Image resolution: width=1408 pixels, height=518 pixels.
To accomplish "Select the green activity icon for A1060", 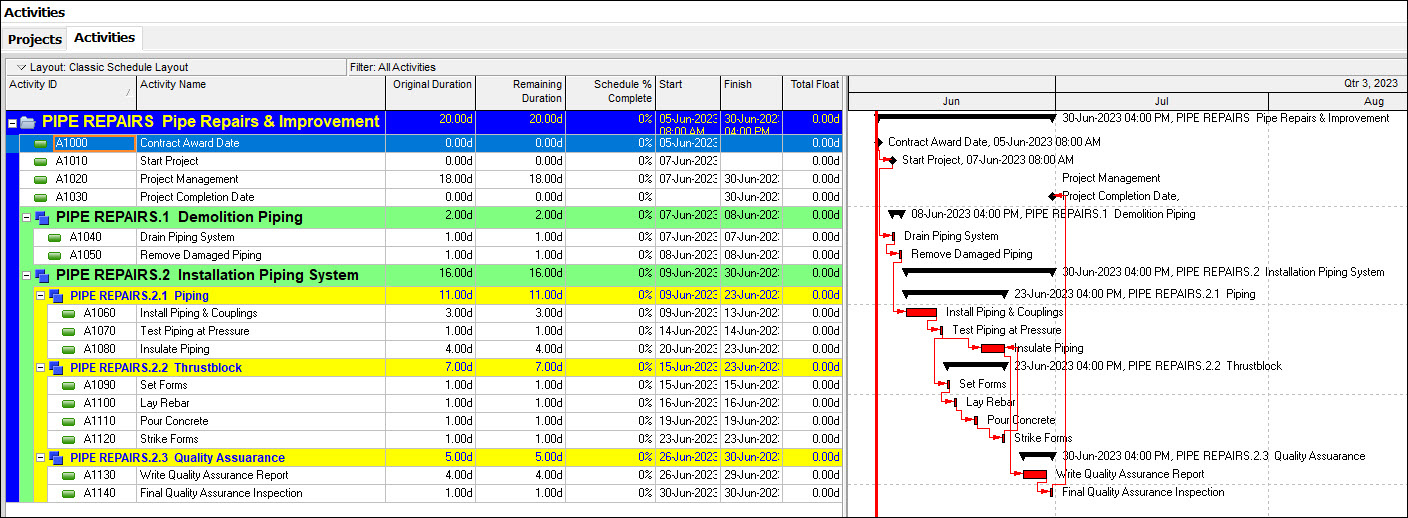I will click(x=69, y=313).
